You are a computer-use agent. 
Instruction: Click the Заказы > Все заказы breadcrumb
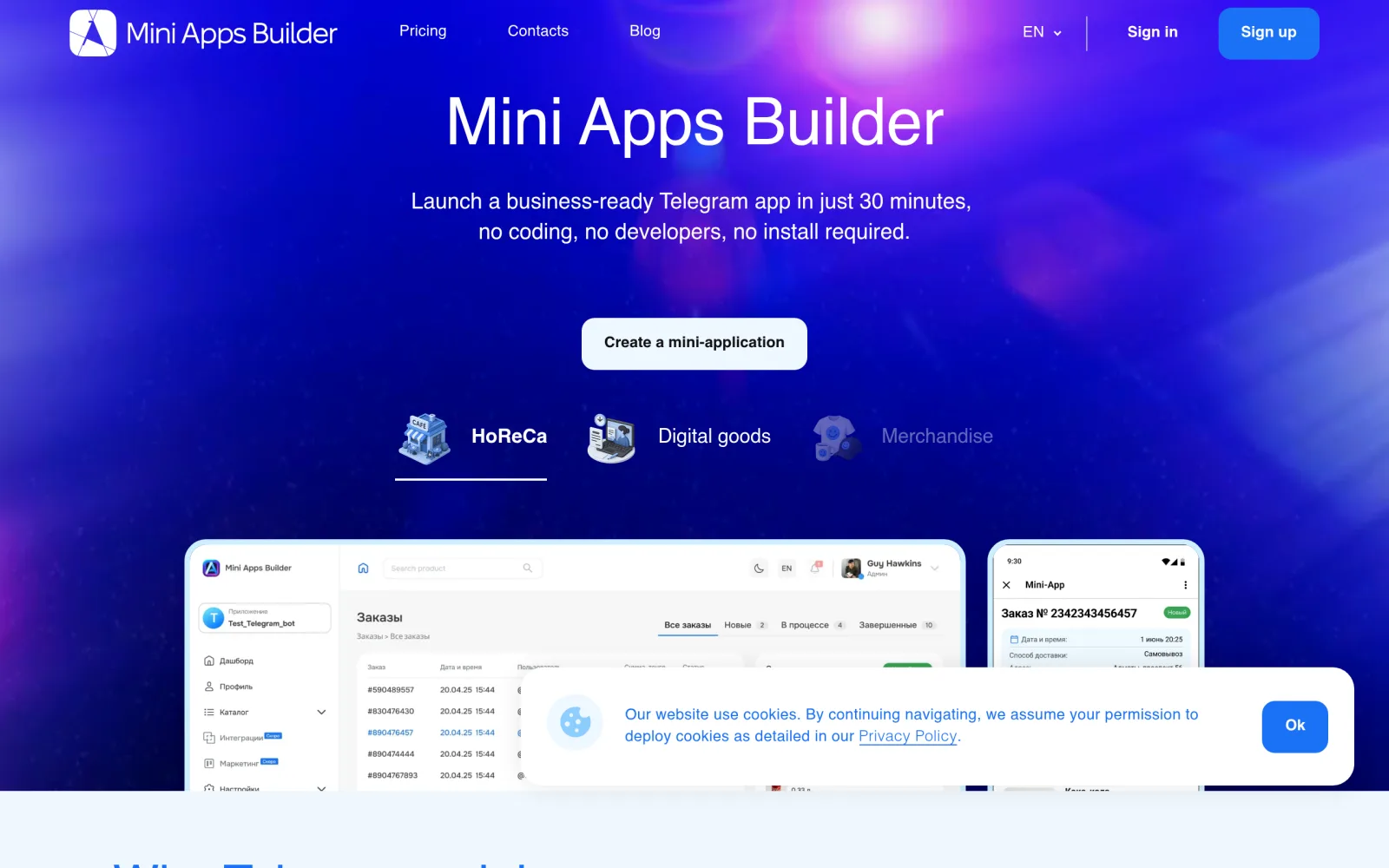[x=392, y=636]
